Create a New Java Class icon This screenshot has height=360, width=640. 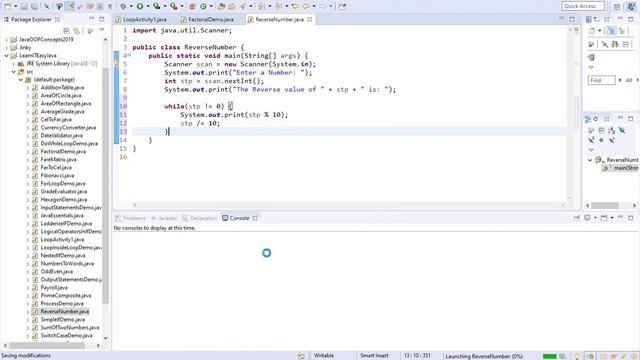pos(203,6)
